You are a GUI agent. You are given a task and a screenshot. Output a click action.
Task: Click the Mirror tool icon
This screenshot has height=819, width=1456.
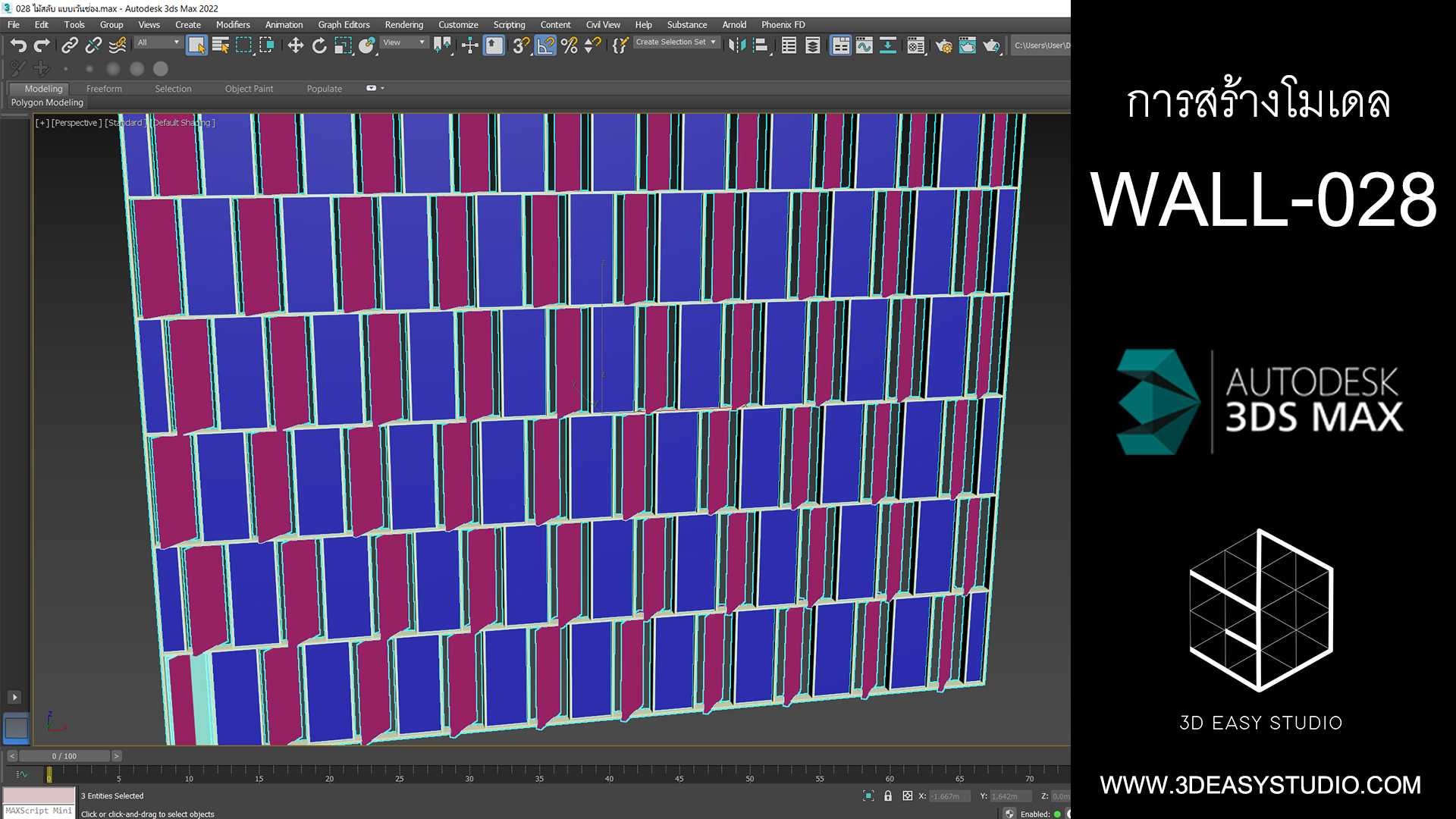coord(736,45)
